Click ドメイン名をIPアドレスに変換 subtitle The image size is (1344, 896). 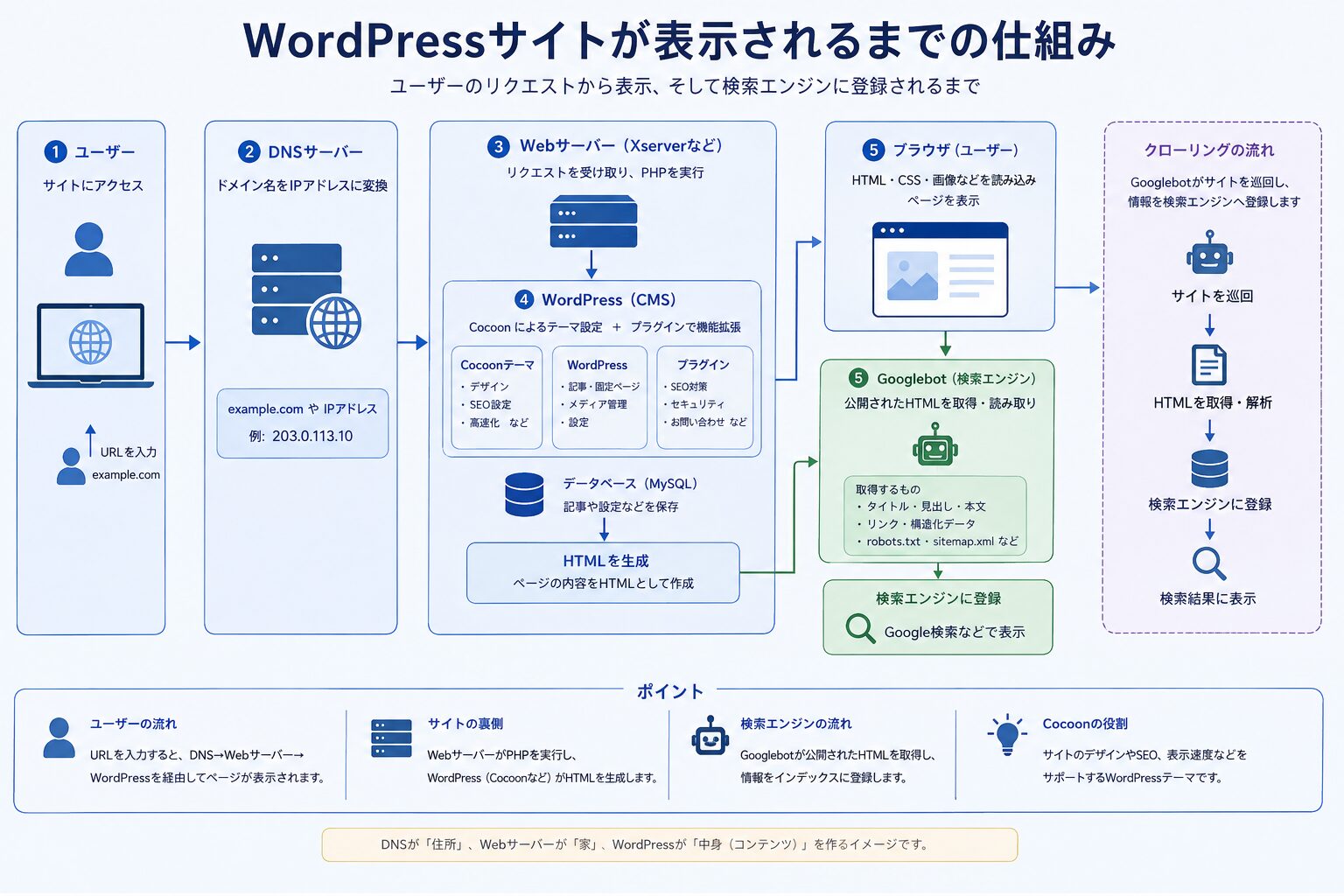coord(301,185)
